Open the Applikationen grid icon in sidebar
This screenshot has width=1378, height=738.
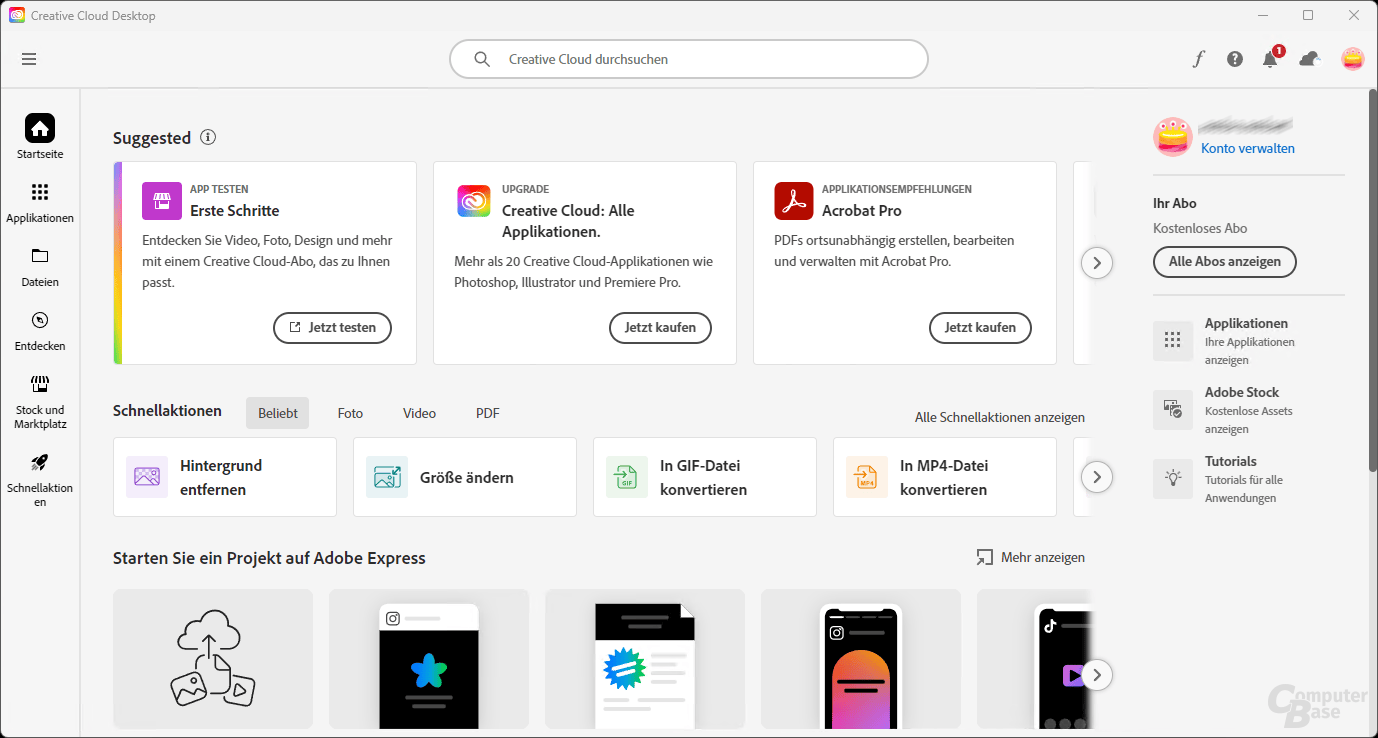click(40, 192)
